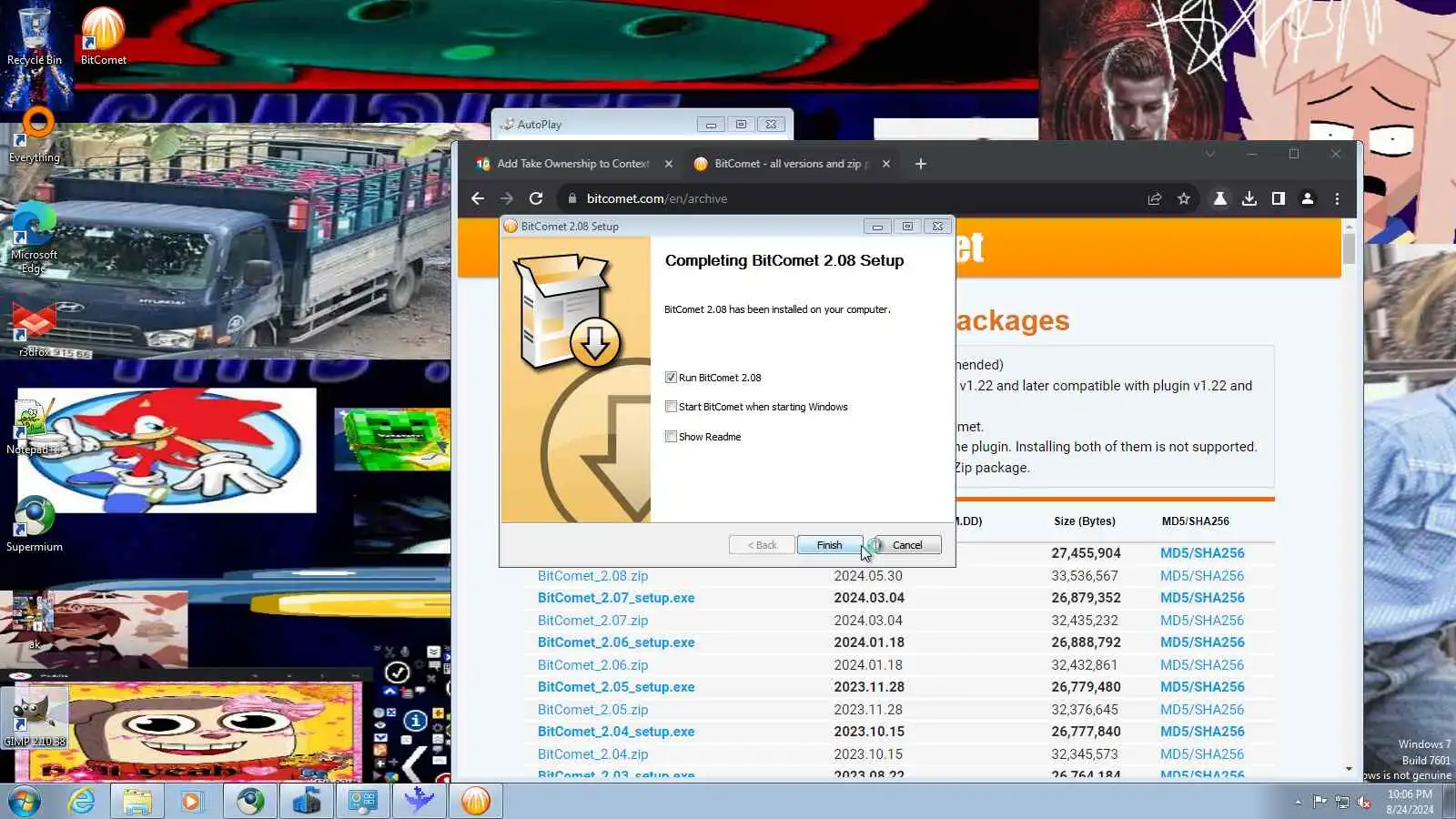
Task: Open the Microsoft Edge desktop shortcut
Action: 35,238
